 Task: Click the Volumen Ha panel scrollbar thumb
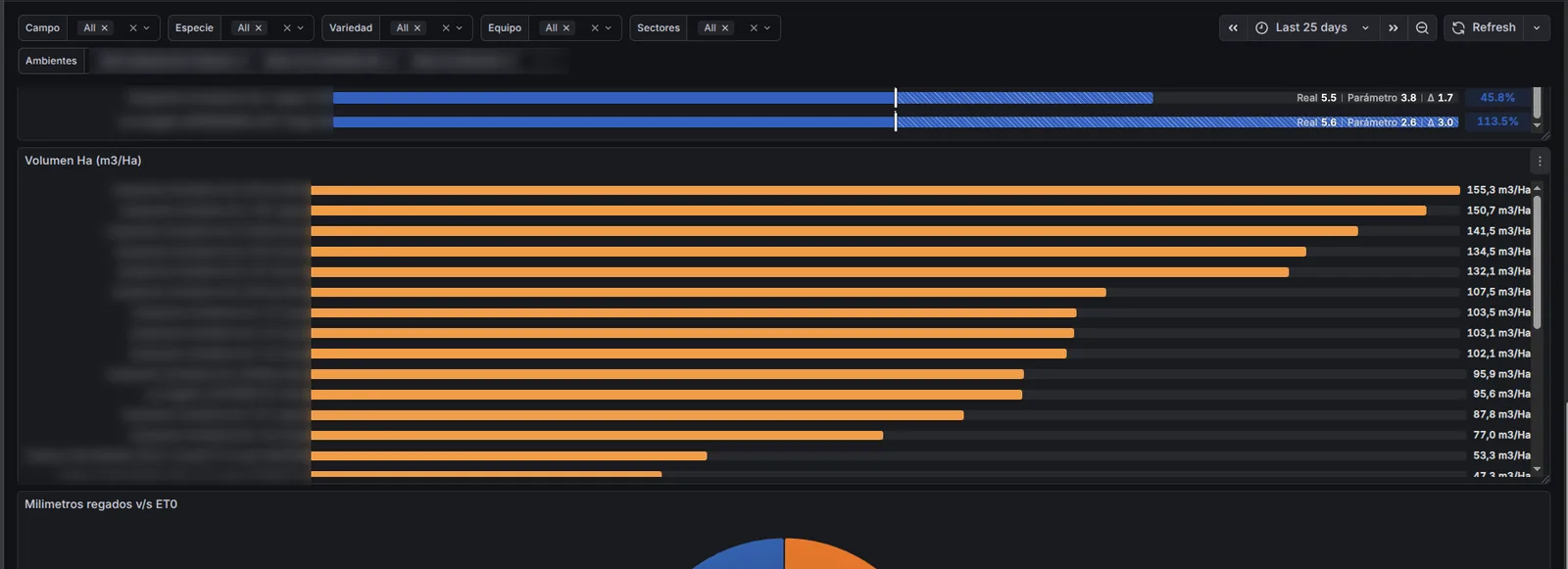1537,262
